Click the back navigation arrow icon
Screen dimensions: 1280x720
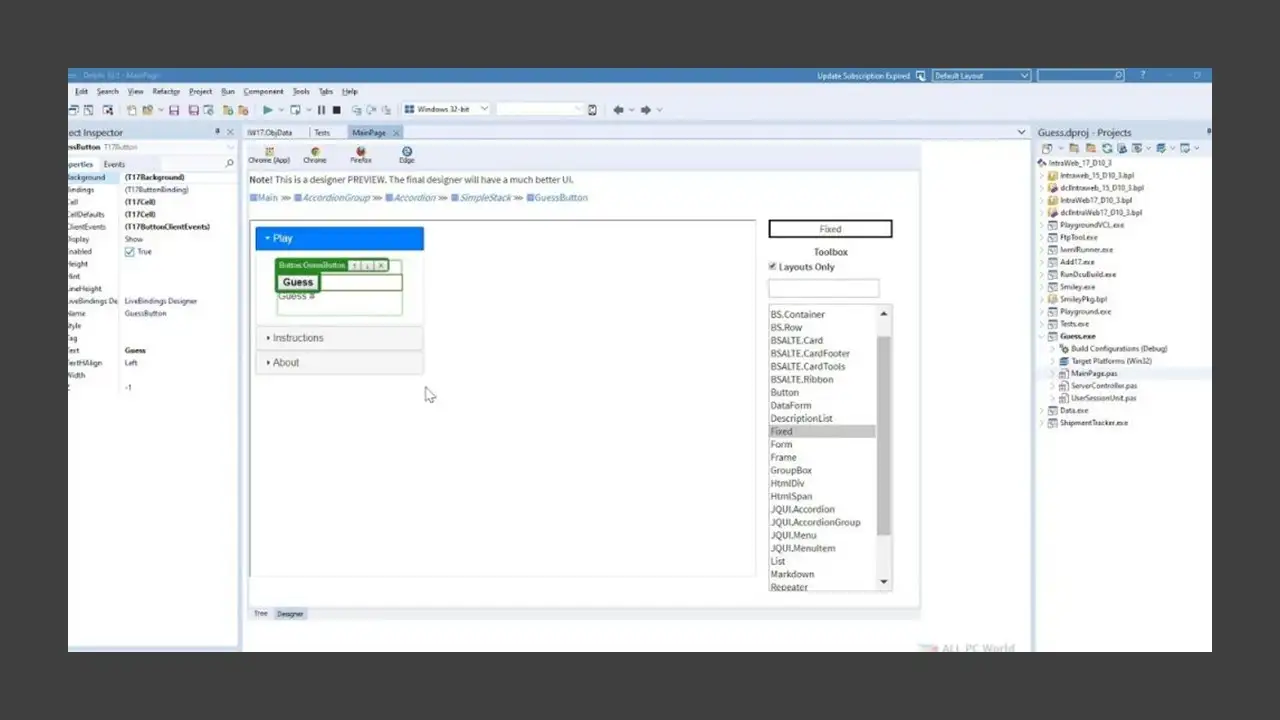pyautogui.click(x=618, y=110)
